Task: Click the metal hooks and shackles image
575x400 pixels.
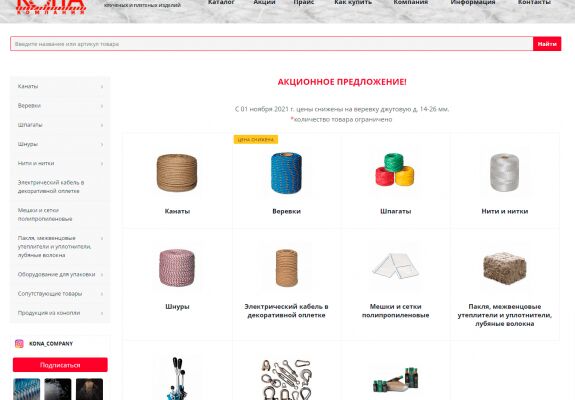Action: [x=286, y=380]
